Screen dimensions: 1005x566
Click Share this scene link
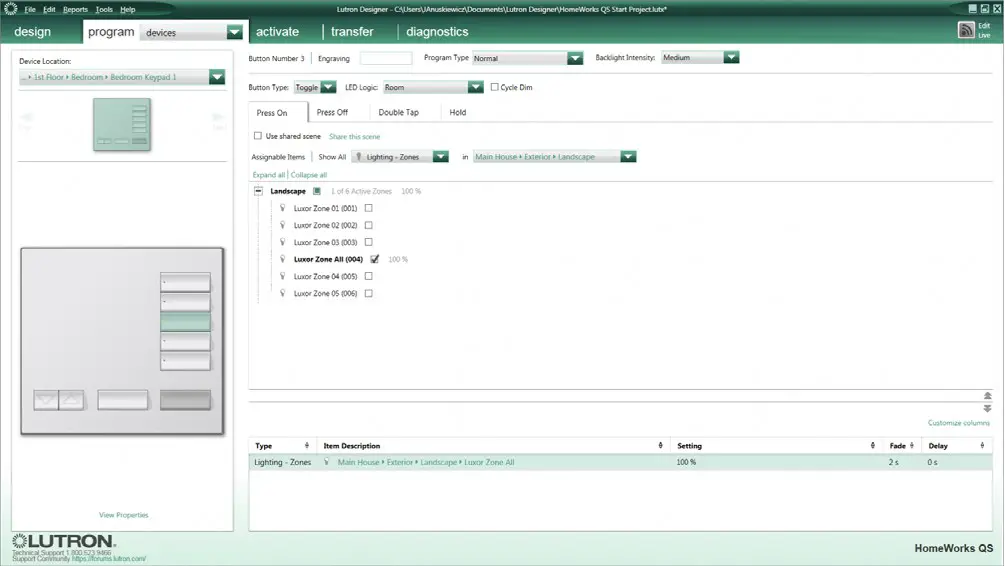tap(354, 137)
